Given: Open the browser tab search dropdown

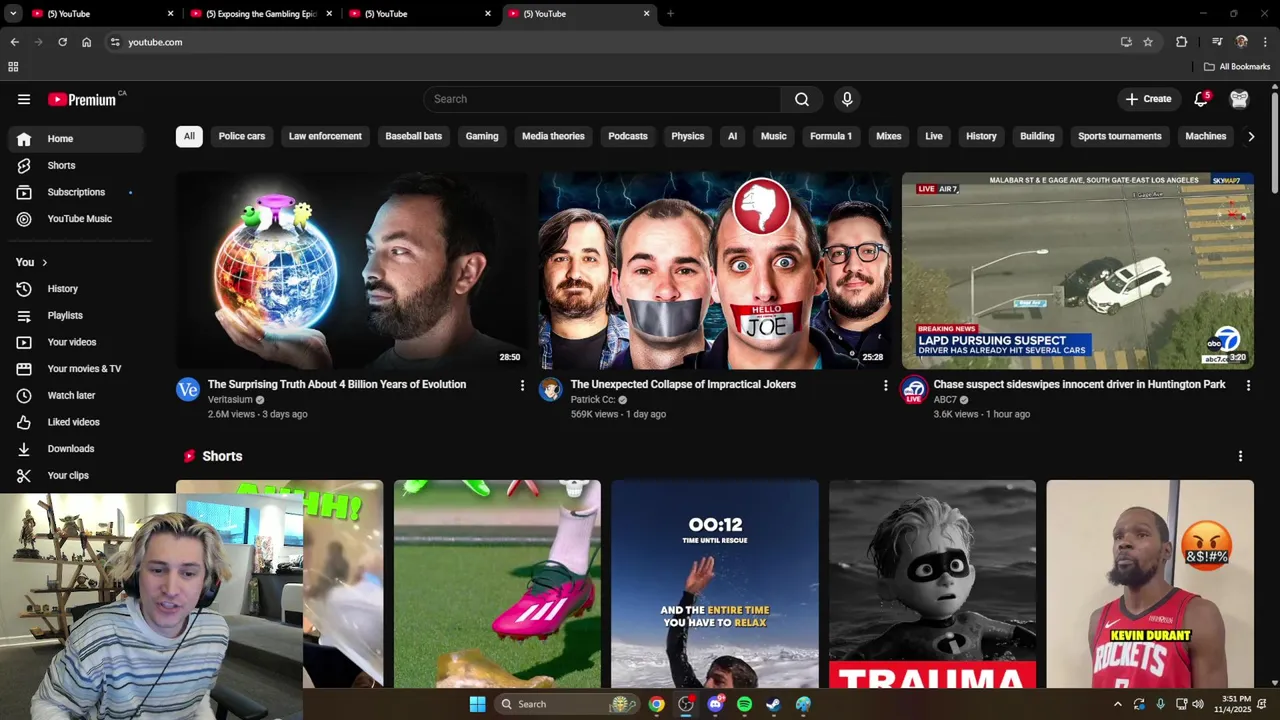Looking at the screenshot, I should [13, 14].
